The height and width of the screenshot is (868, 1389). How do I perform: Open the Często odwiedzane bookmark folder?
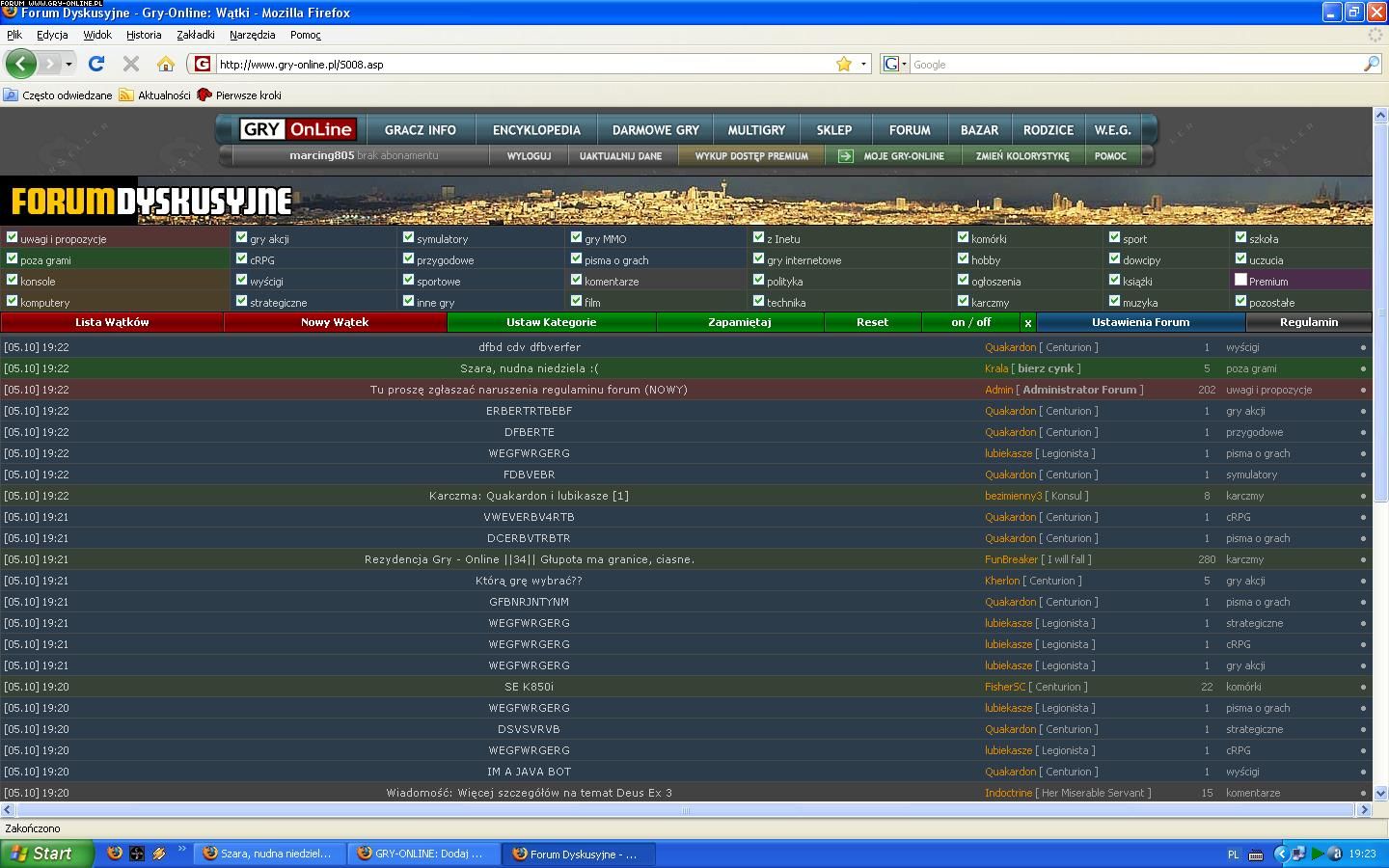[58, 95]
